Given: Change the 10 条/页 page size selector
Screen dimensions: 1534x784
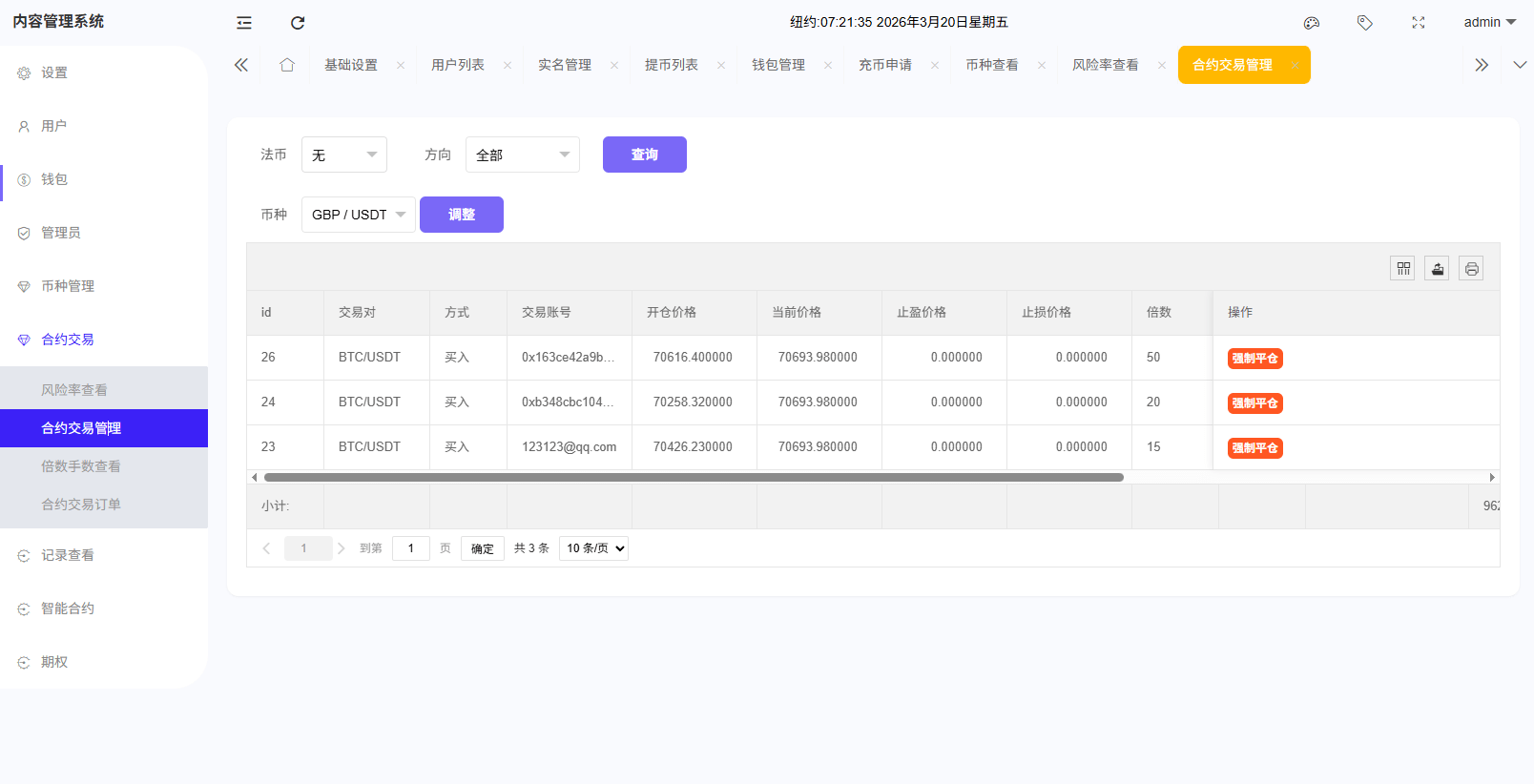Looking at the screenshot, I should pos(593,548).
